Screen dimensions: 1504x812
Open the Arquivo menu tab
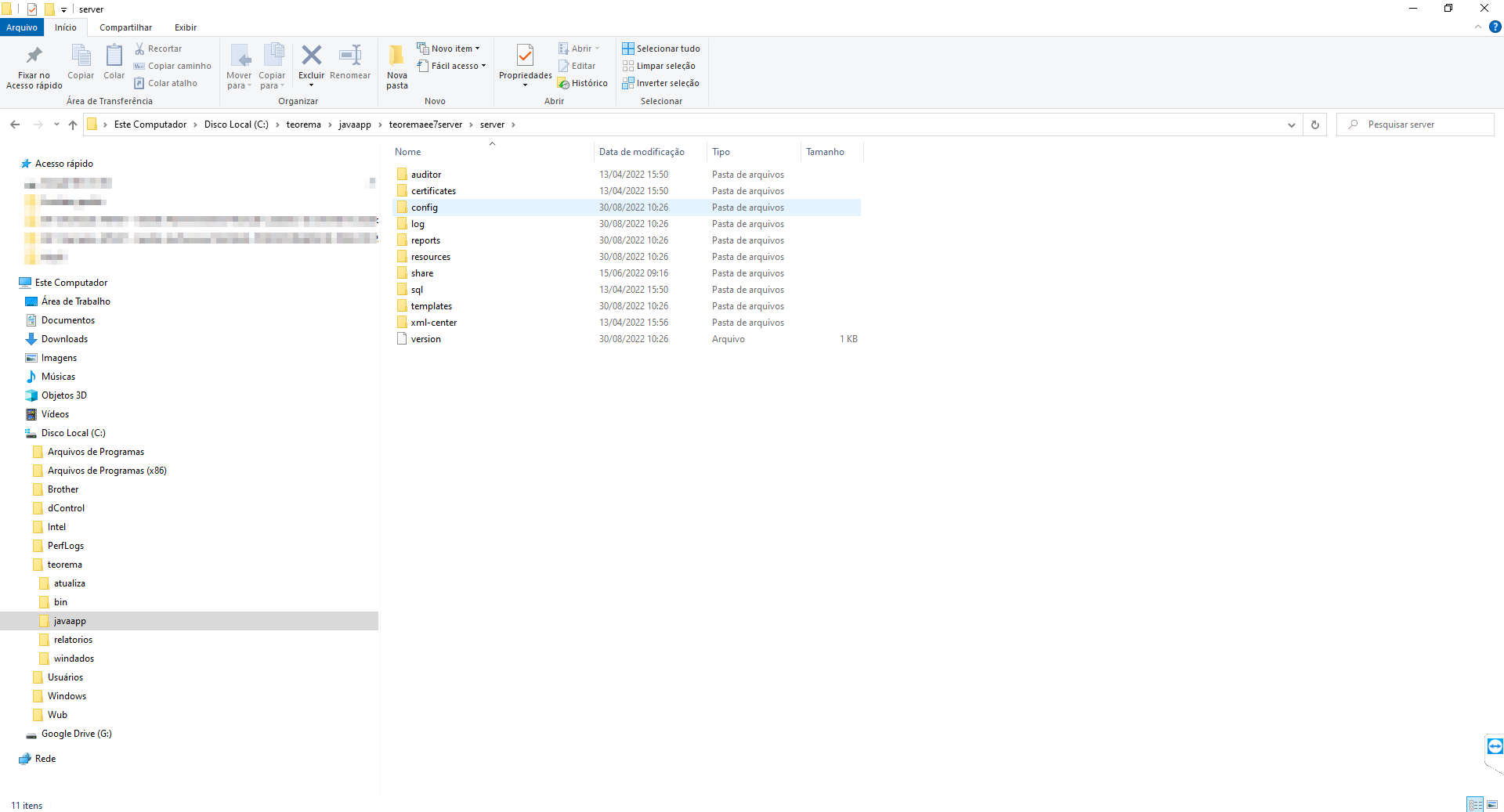click(x=22, y=27)
